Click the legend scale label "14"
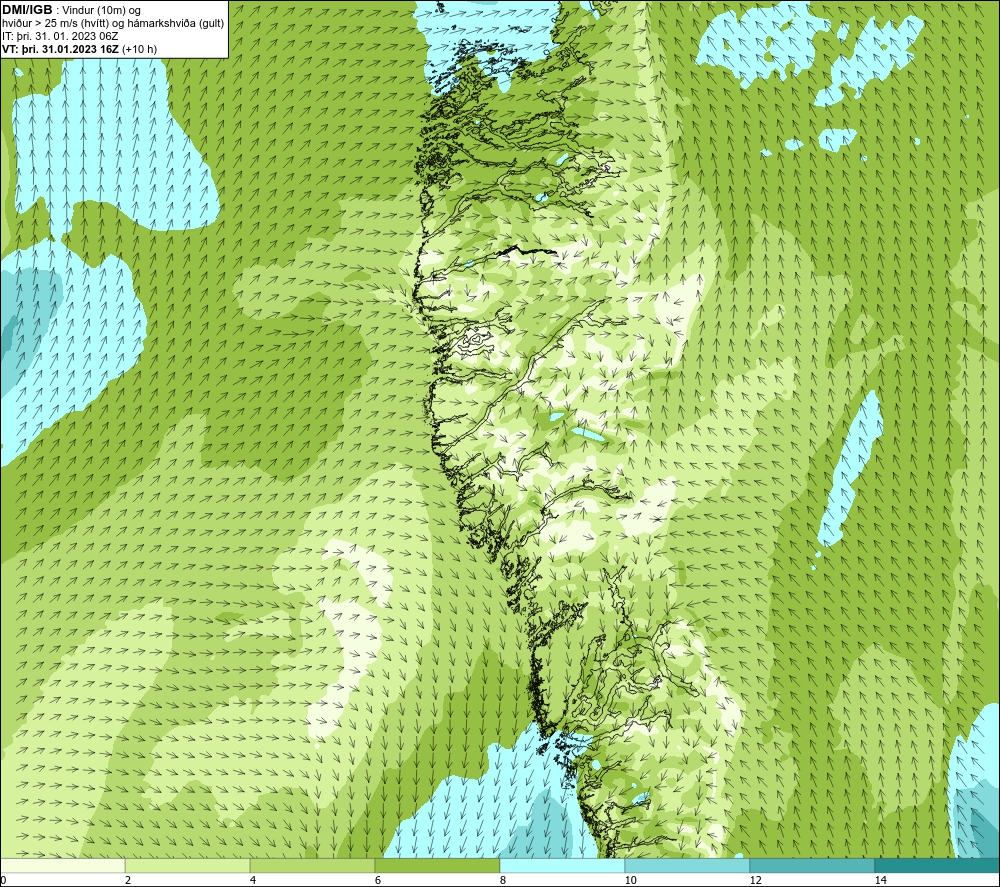The image size is (1000, 887). pos(880,880)
